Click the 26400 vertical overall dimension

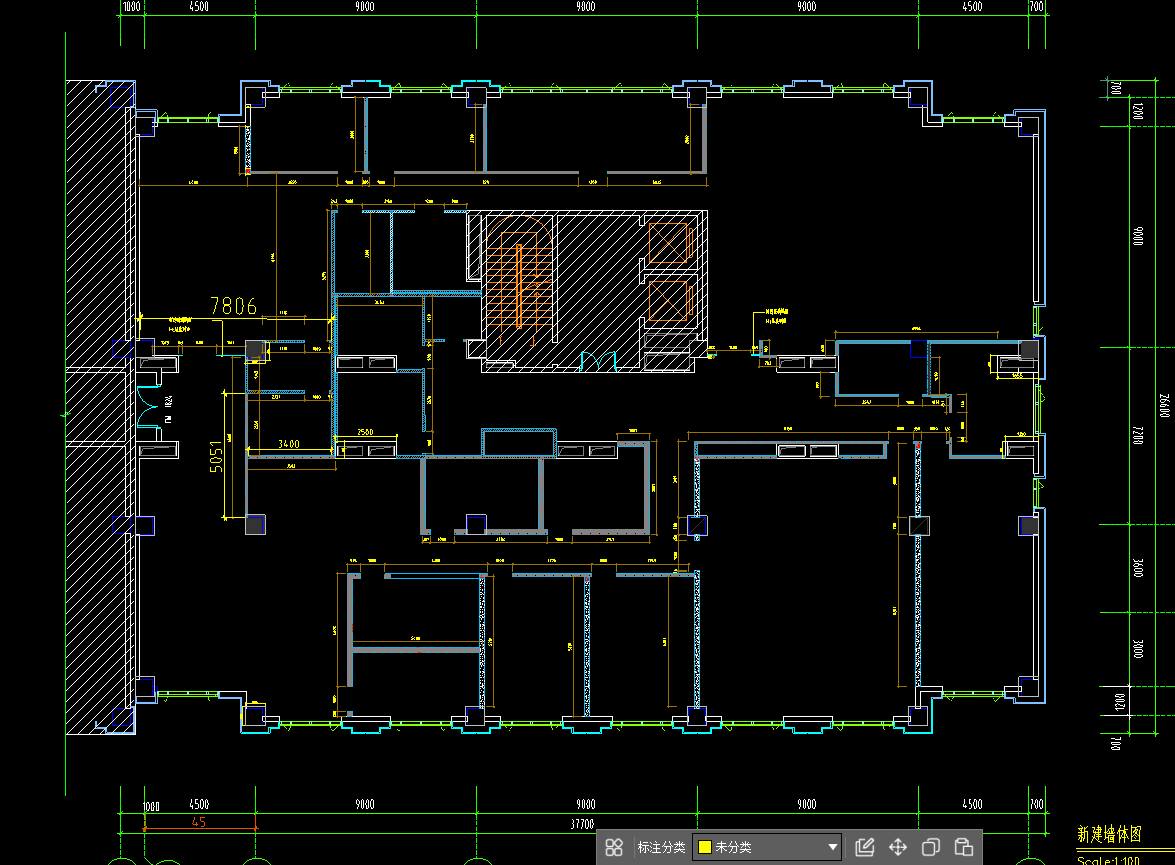click(1164, 406)
